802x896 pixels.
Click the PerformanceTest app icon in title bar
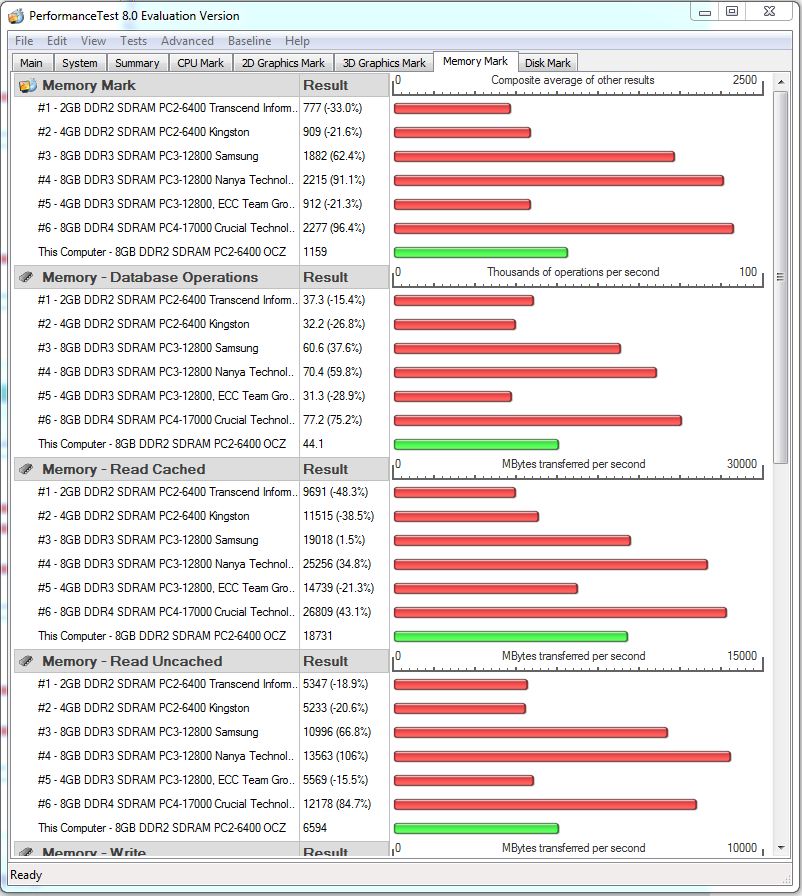tap(16, 15)
